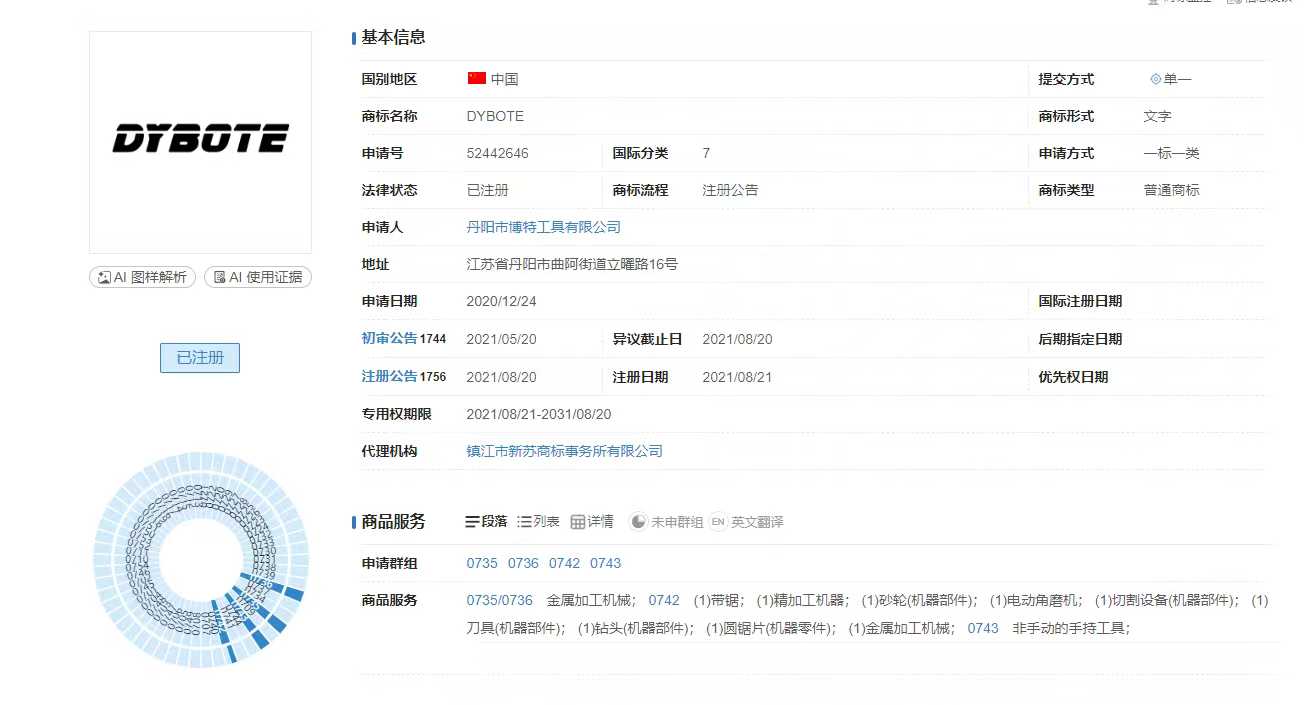Open 注册公告 registration announcement link
Viewport: 1304px width, 705px height.
[389, 377]
